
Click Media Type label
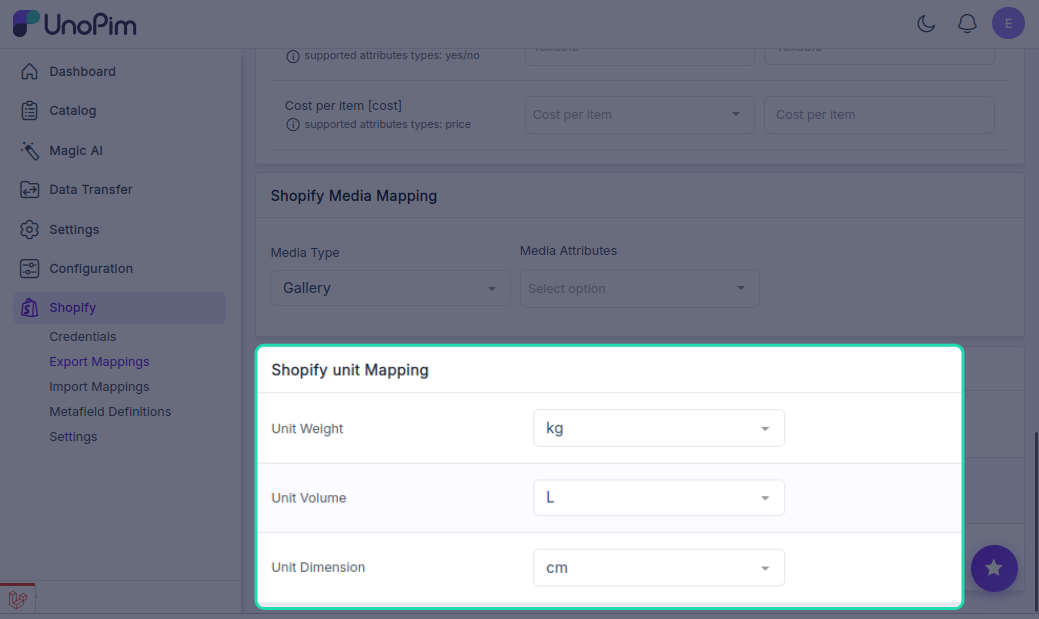(x=305, y=253)
